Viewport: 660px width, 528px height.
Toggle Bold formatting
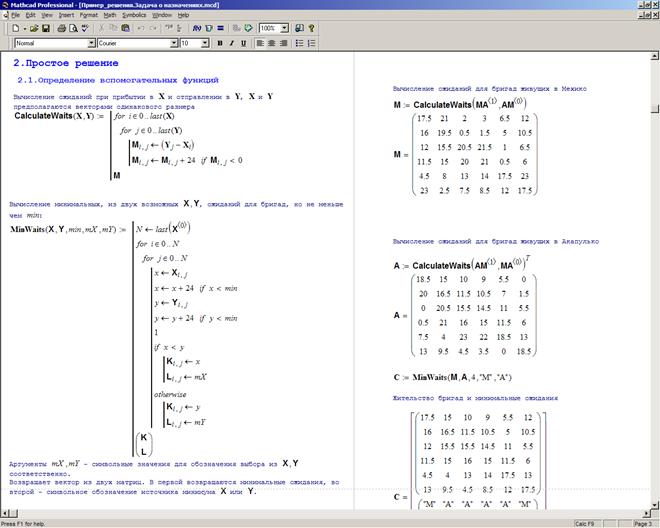220,43
